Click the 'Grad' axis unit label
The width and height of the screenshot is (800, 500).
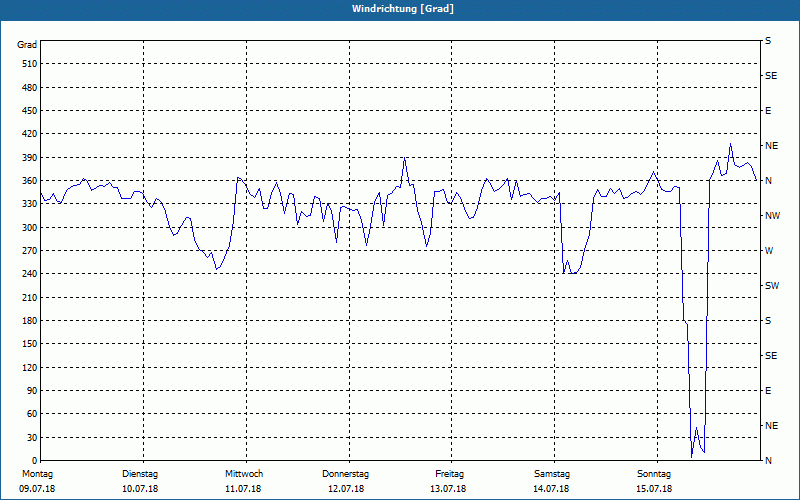click(x=27, y=45)
